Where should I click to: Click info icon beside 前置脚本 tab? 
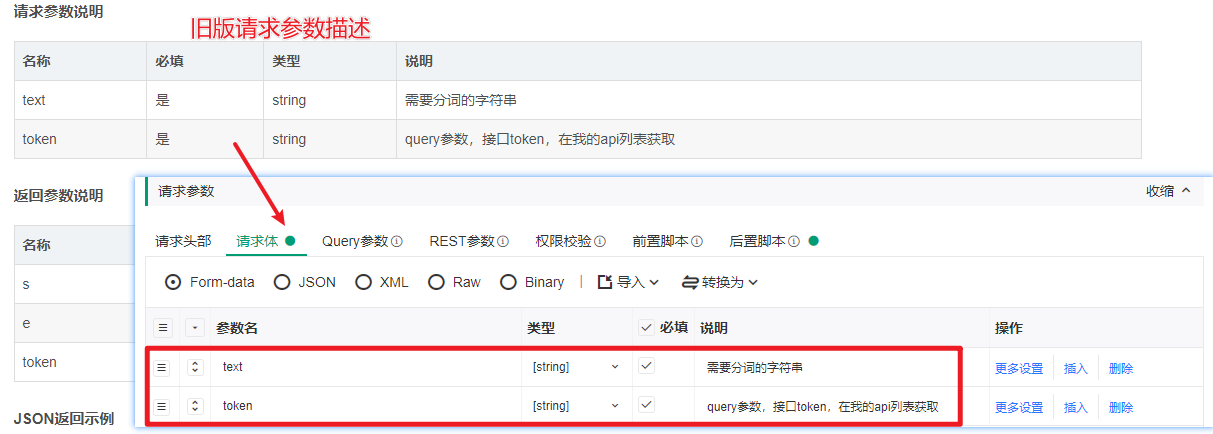click(697, 241)
